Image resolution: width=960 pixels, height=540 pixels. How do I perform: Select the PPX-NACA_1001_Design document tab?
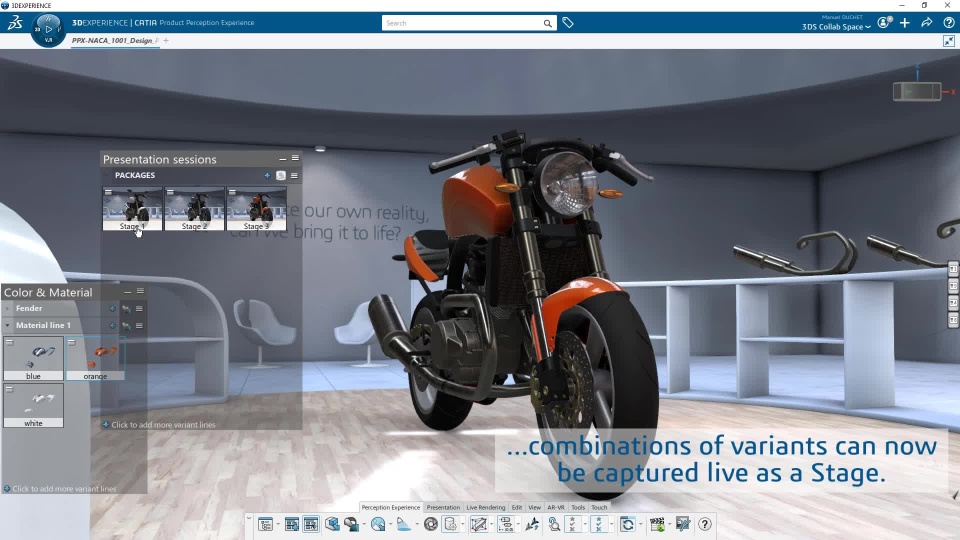(115, 41)
